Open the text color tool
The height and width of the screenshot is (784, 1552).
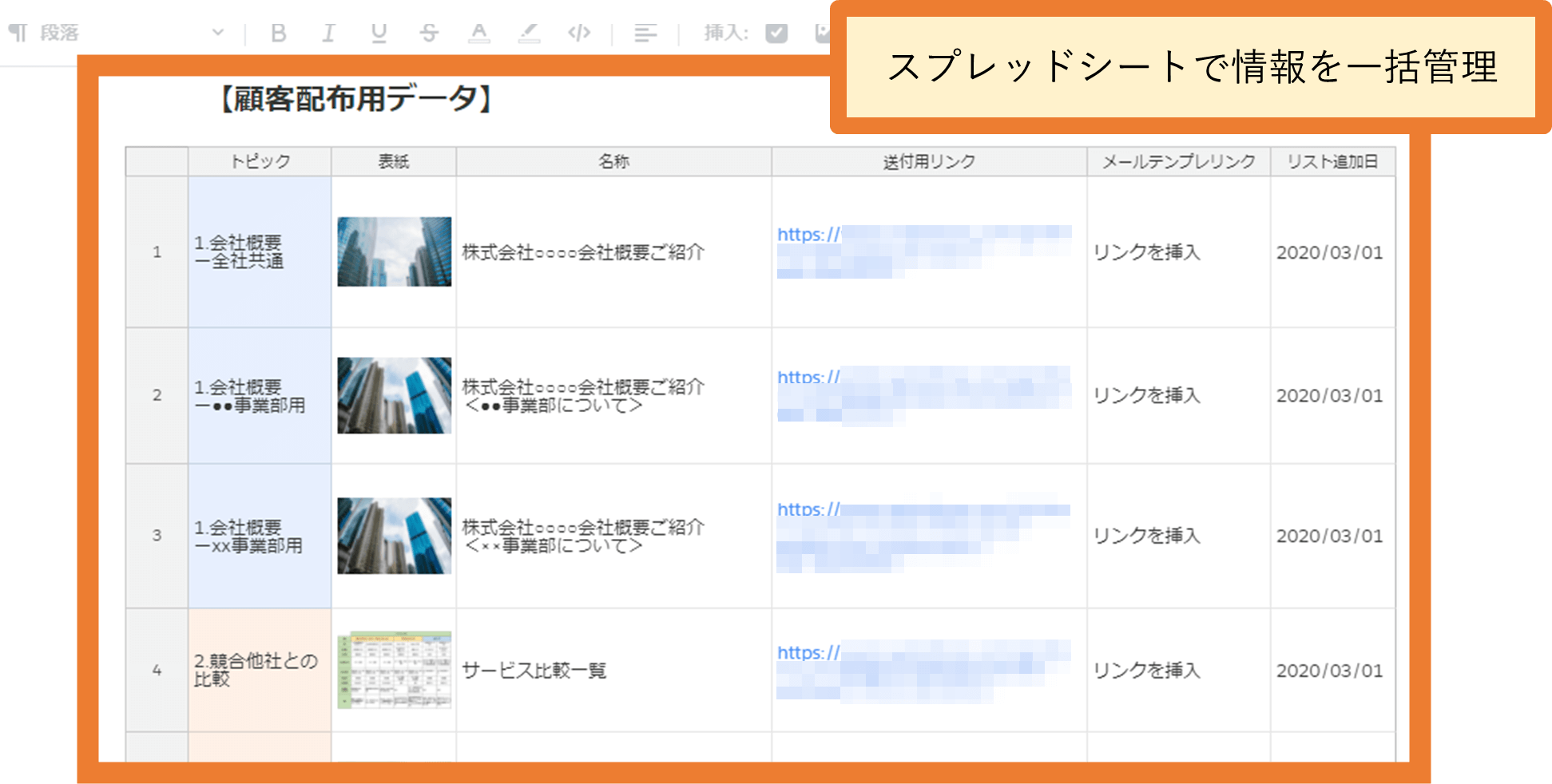tap(480, 32)
